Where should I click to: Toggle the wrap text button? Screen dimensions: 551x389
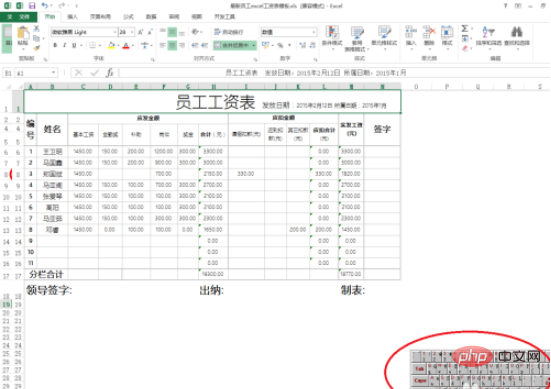pos(229,32)
